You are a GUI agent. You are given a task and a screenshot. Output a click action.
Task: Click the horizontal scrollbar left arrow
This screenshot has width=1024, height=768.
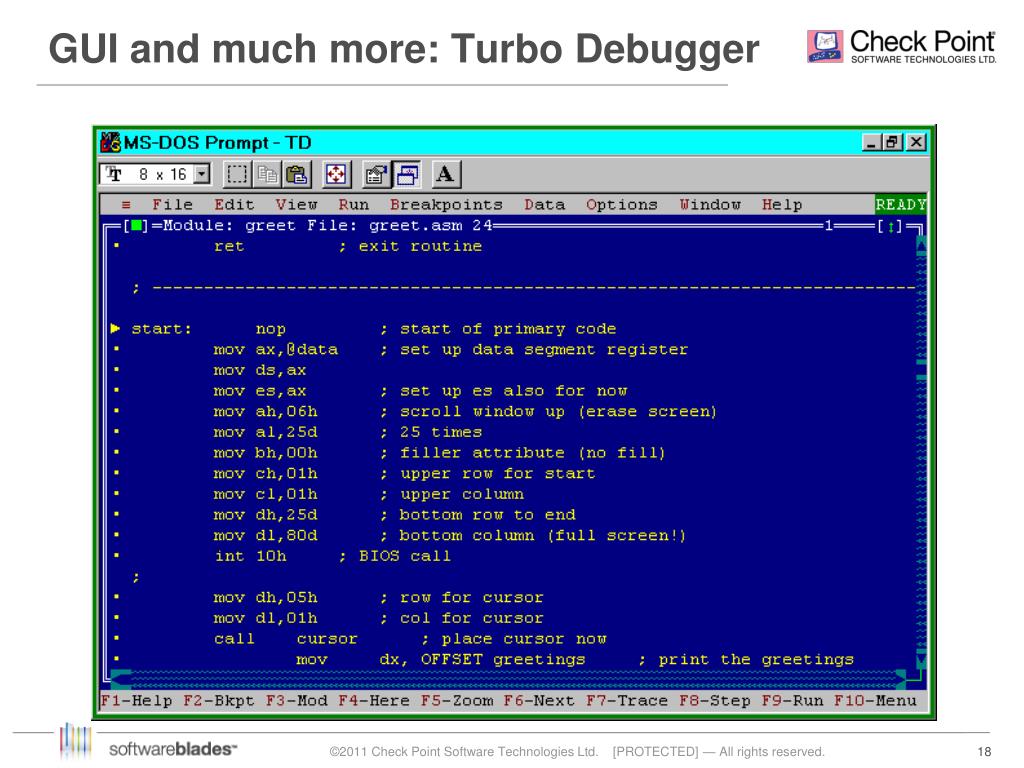pyautogui.click(x=121, y=679)
